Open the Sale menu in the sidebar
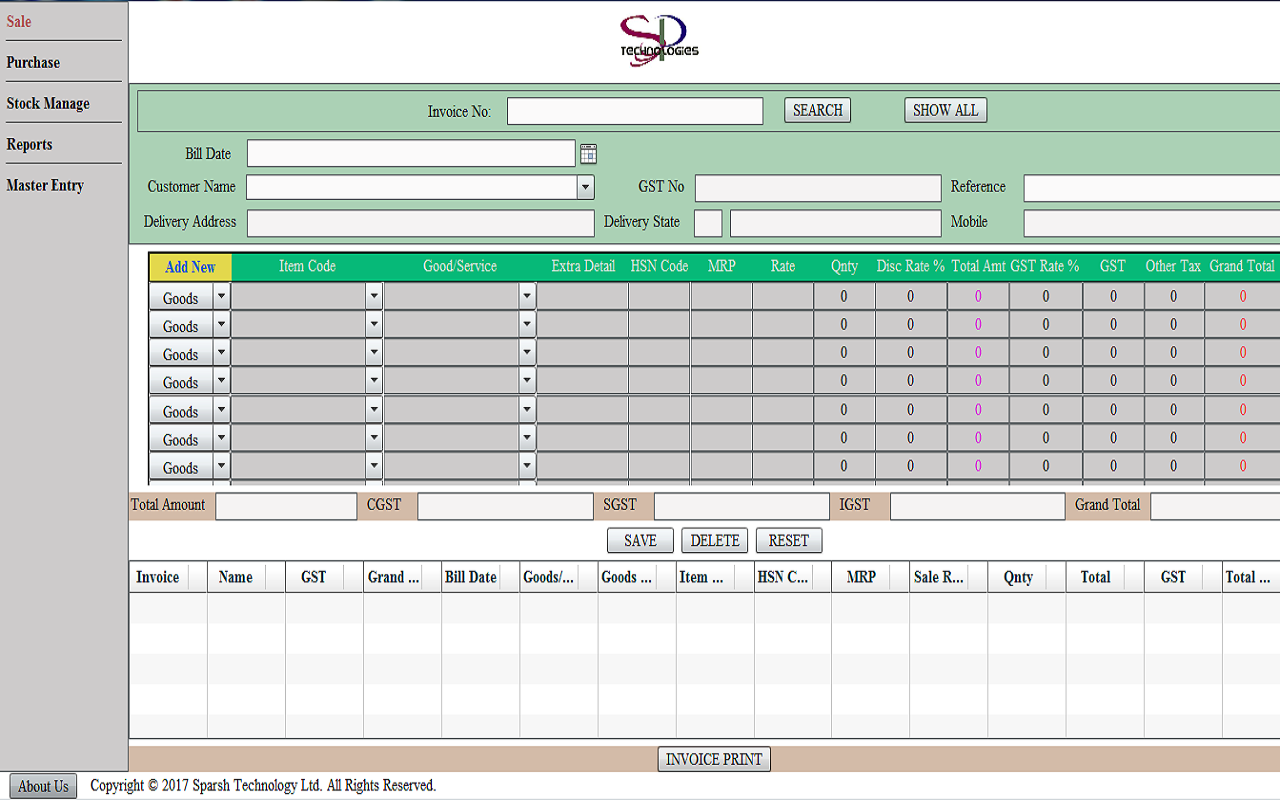The width and height of the screenshot is (1280, 800). click(x=19, y=21)
